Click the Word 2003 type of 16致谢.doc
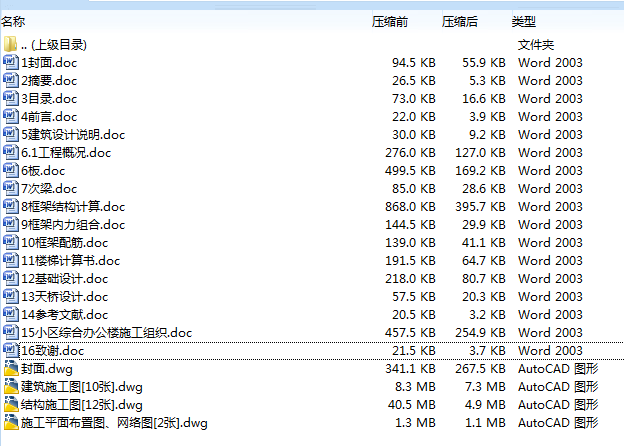Viewport: 624px width, 446px height. (550, 351)
